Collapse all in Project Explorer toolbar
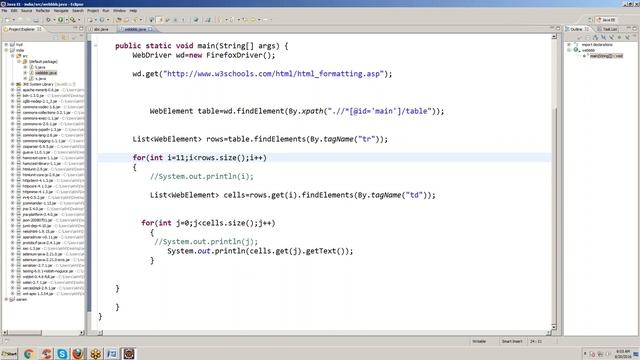Screen dimensions: 640x360 (55, 37)
